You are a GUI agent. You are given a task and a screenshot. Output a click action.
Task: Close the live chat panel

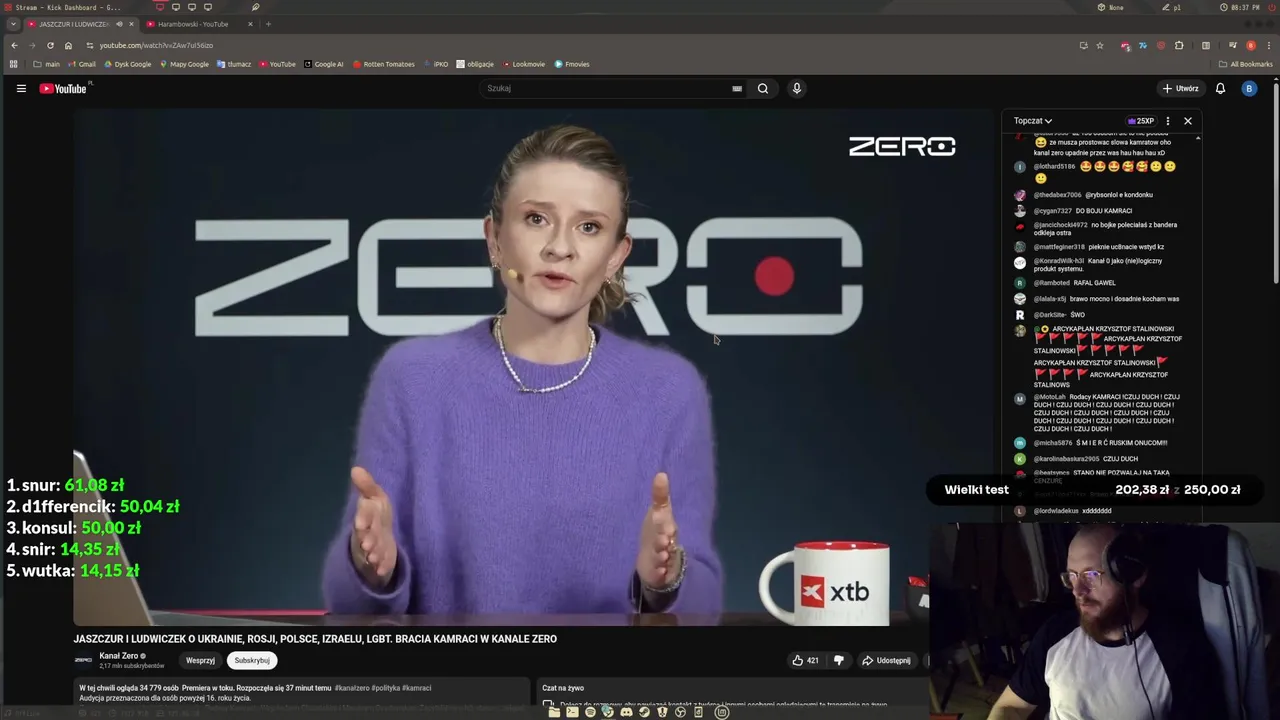coord(1188,121)
